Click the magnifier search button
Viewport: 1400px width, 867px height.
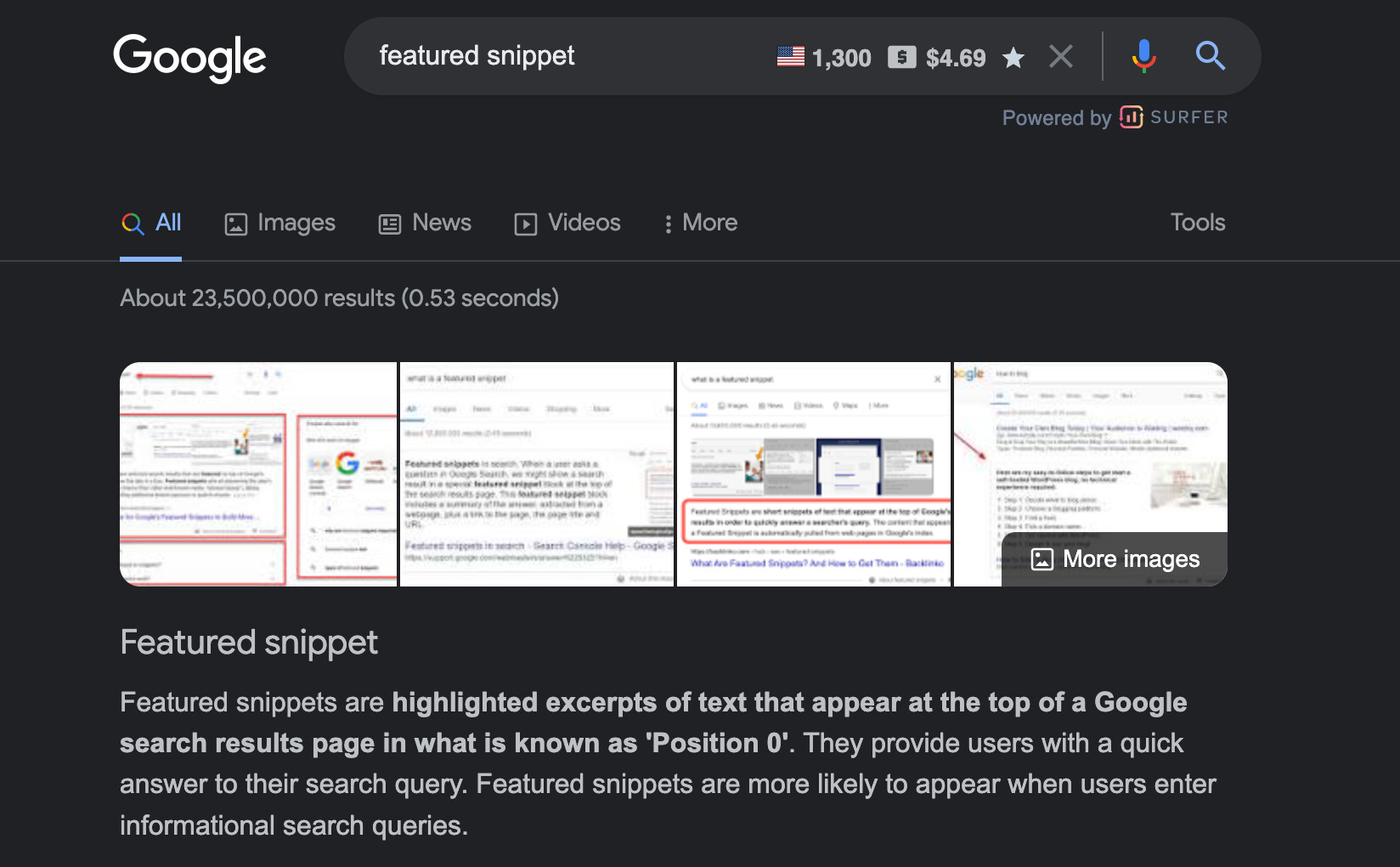click(1210, 56)
